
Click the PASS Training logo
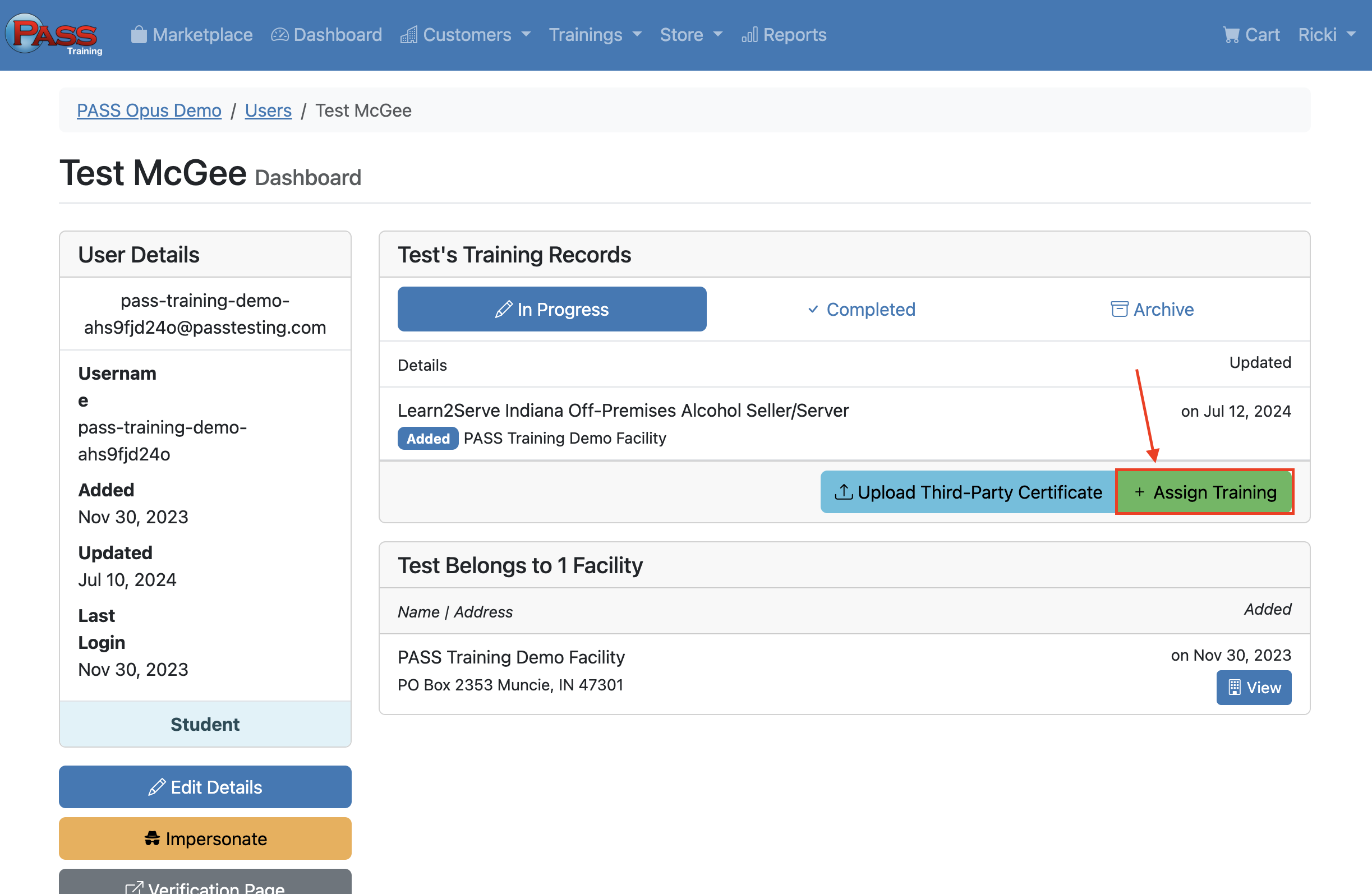(54, 35)
